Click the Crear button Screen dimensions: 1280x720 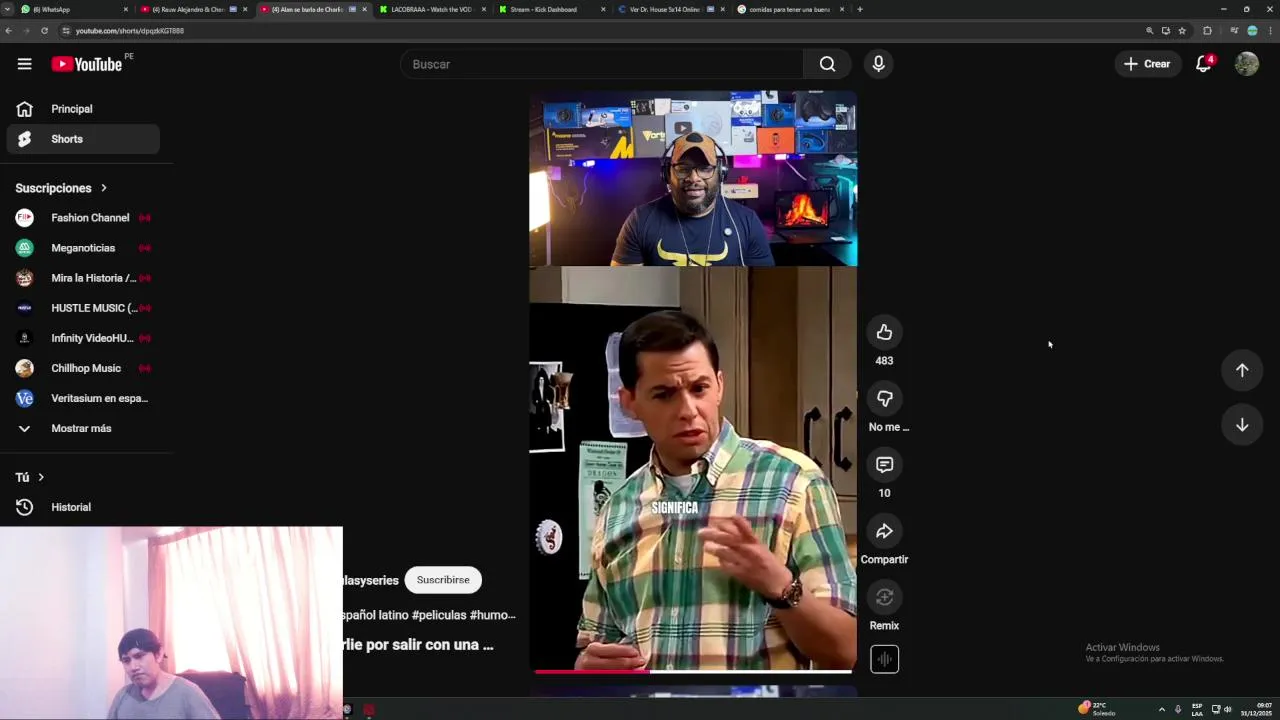point(1147,64)
